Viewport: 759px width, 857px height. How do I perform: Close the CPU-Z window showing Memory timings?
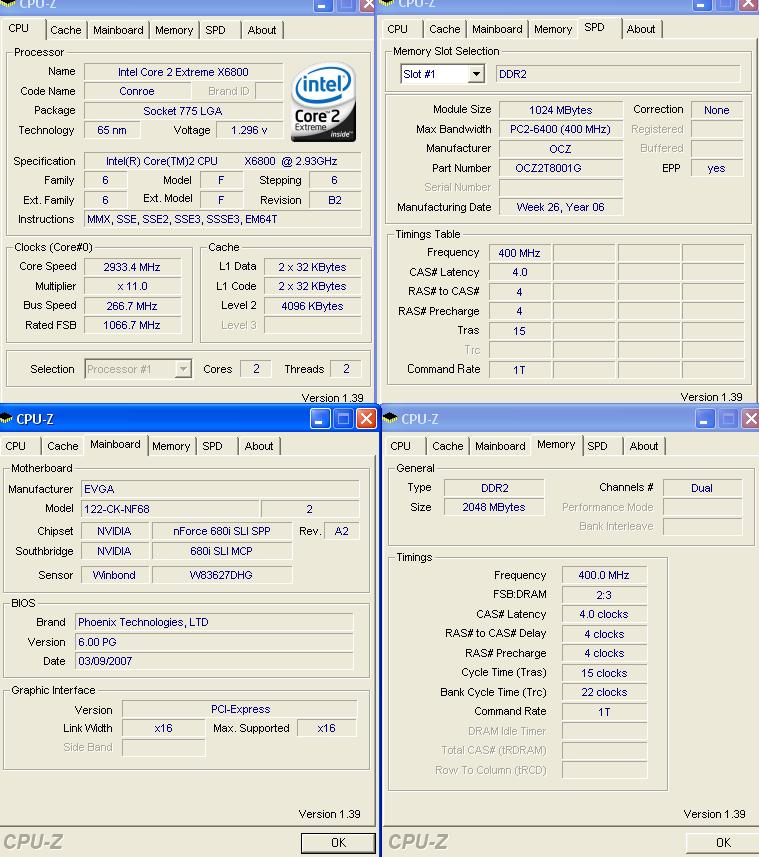click(x=750, y=419)
